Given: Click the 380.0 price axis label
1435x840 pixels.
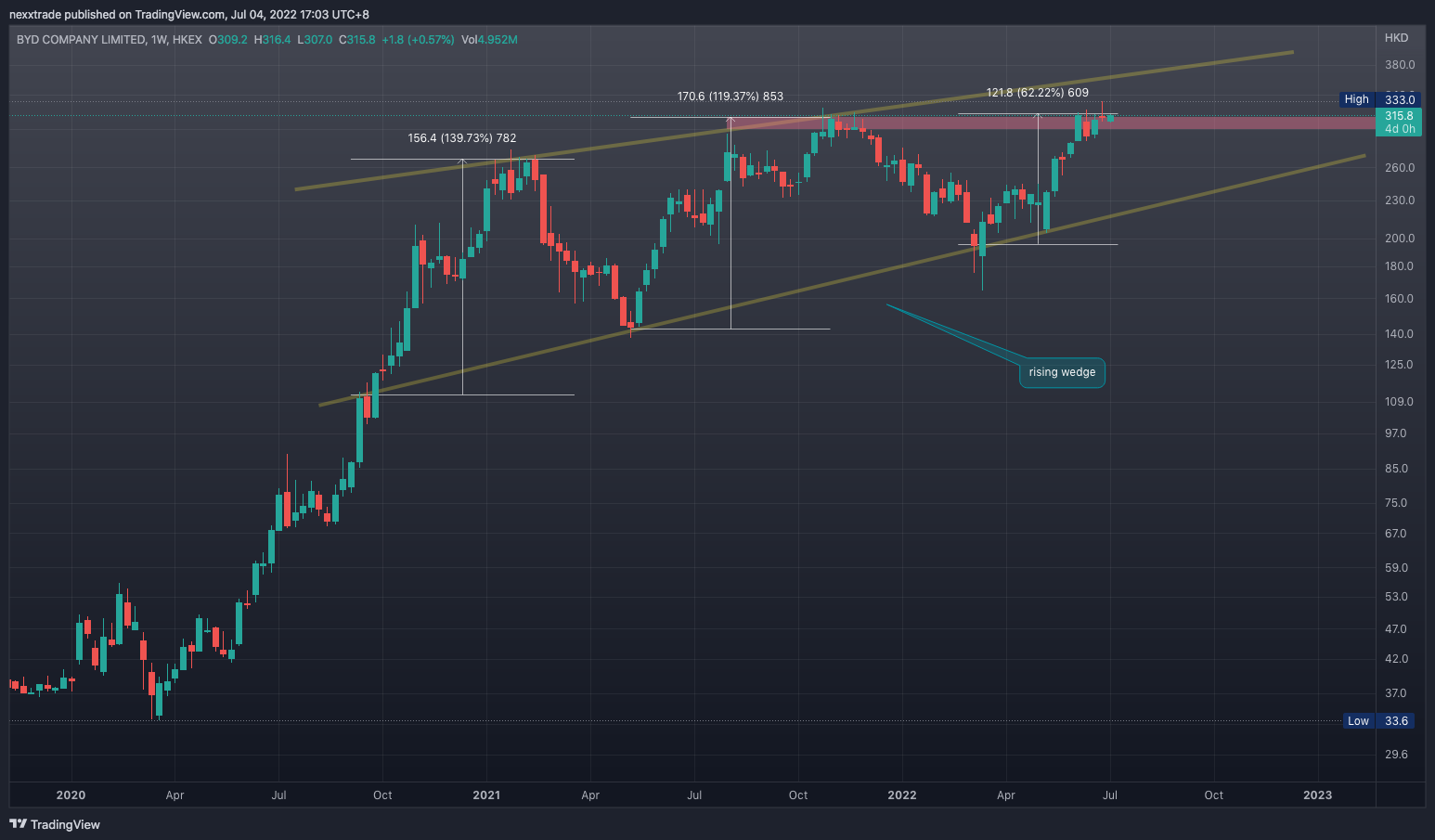Looking at the screenshot, I should click(x=1400, y=65).
